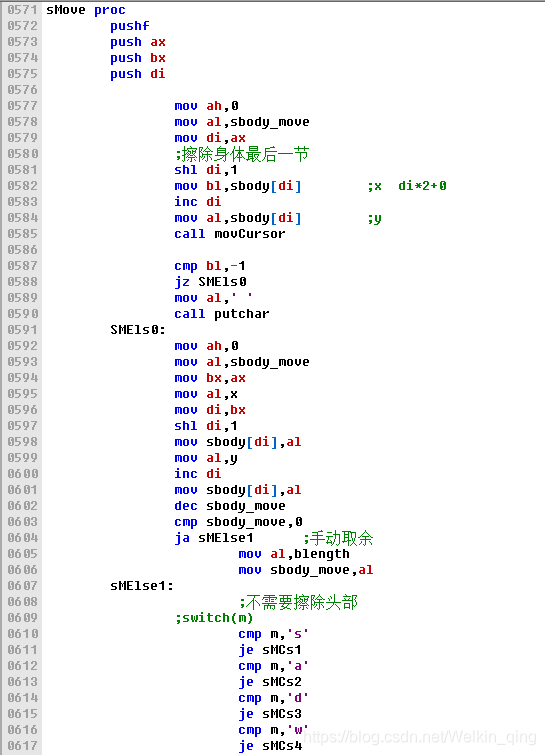Click 'mov al,sbody[di]' on line 0584
The height and width of the screenshot is (755, 545).
pos(238,218)
